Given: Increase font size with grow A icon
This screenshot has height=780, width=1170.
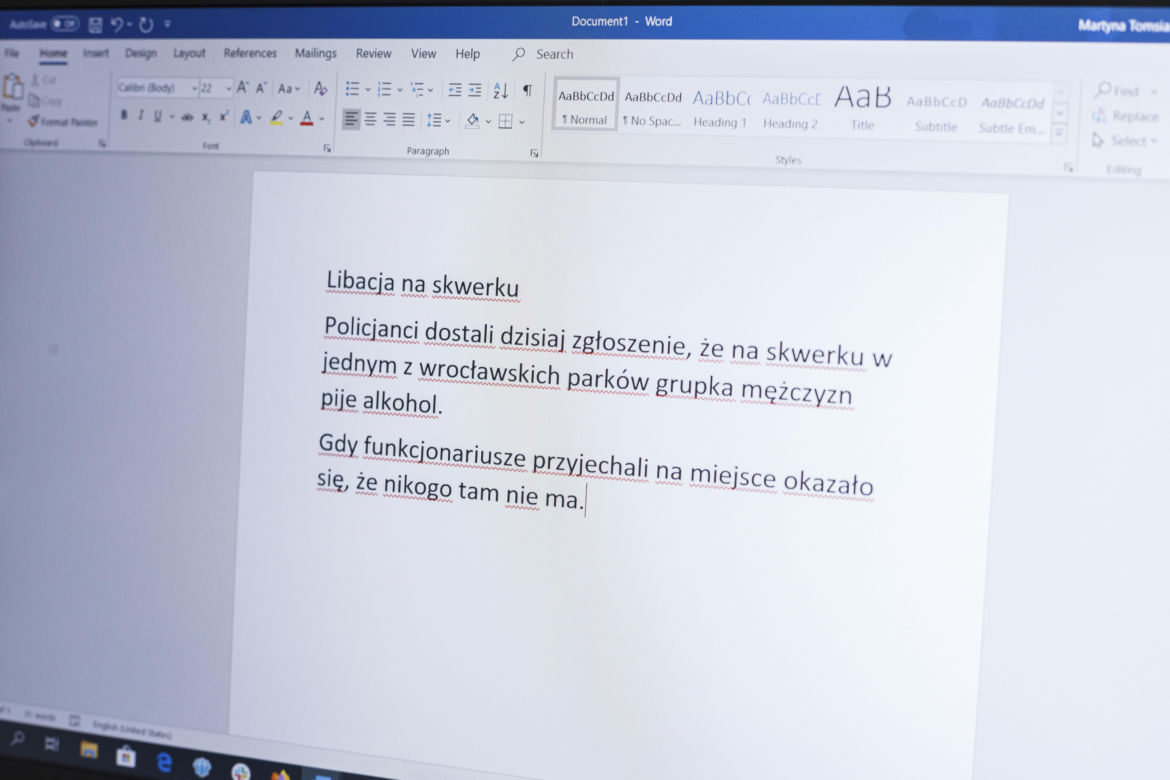Looking at the screenshot, I should click(x=243, y=88).
